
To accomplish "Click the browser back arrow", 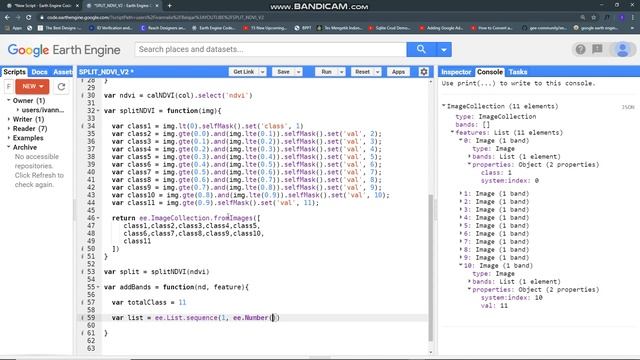I will [x=7, y=18].
